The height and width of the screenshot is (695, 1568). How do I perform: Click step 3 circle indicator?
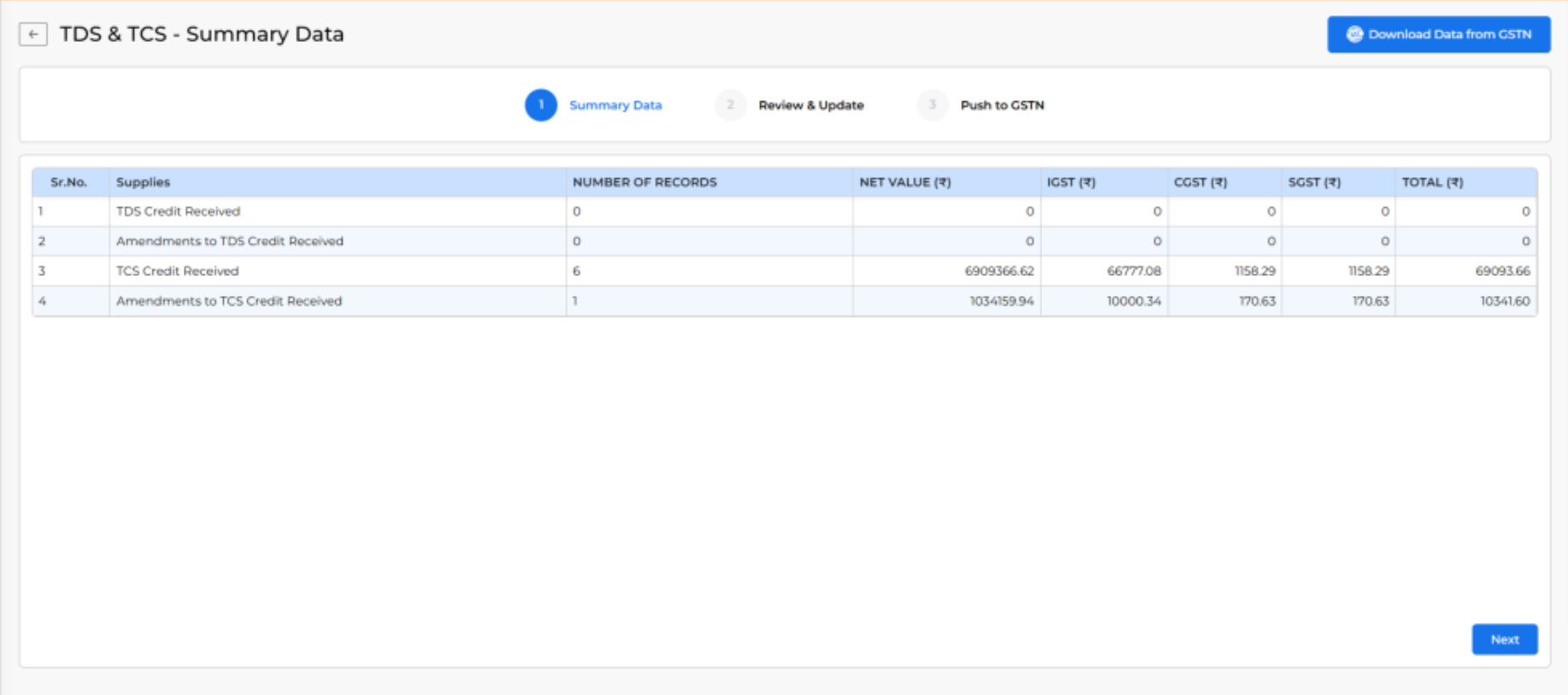932,105
